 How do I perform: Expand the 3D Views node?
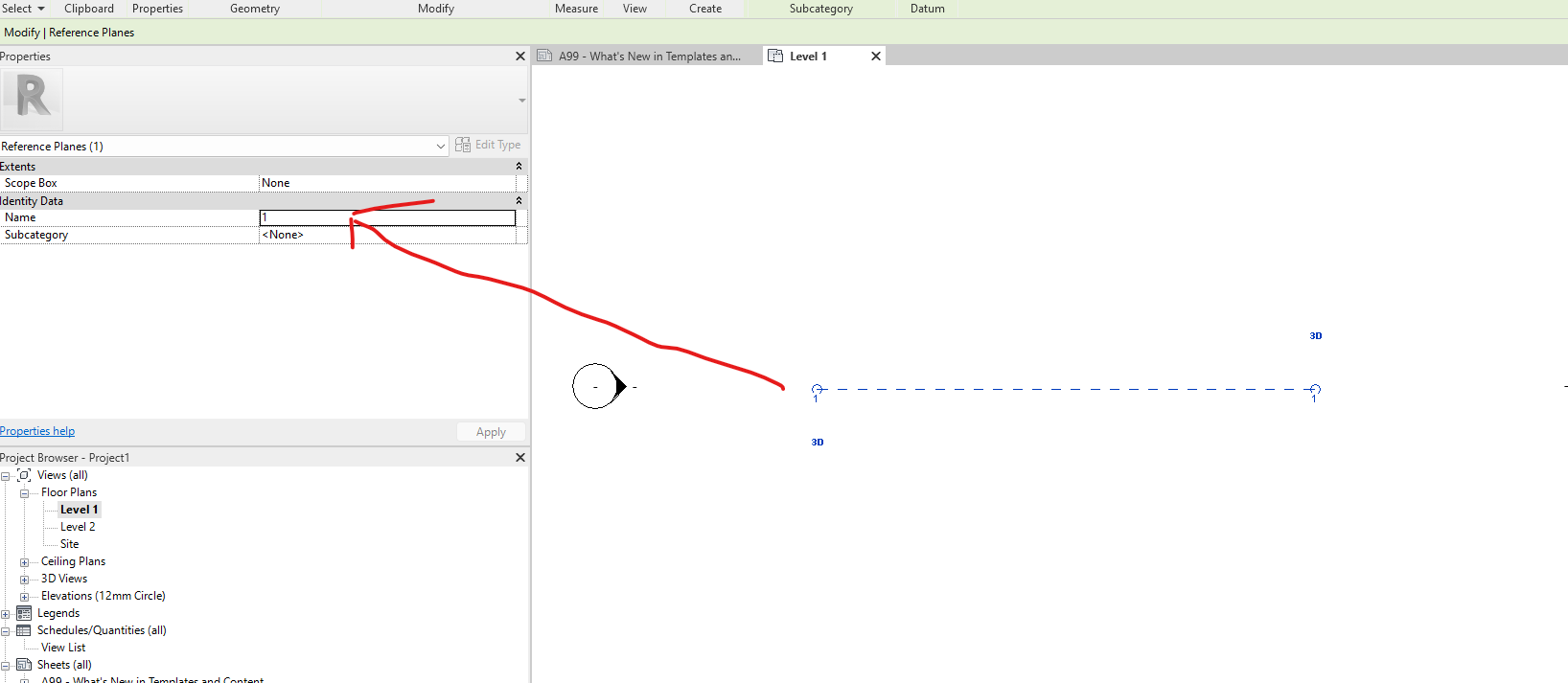coord(24,580)
